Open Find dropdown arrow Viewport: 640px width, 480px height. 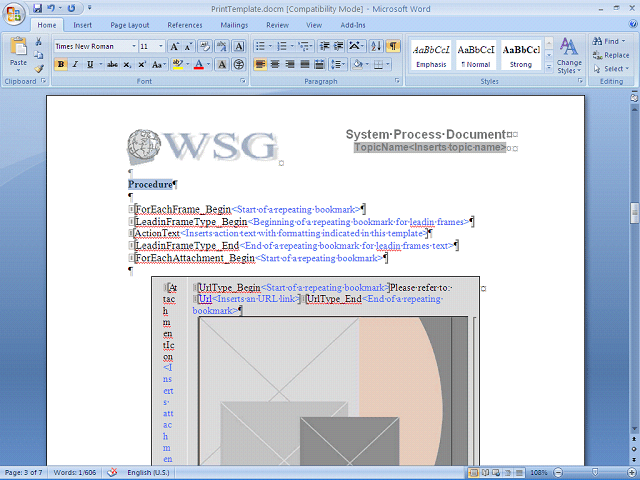623,41
